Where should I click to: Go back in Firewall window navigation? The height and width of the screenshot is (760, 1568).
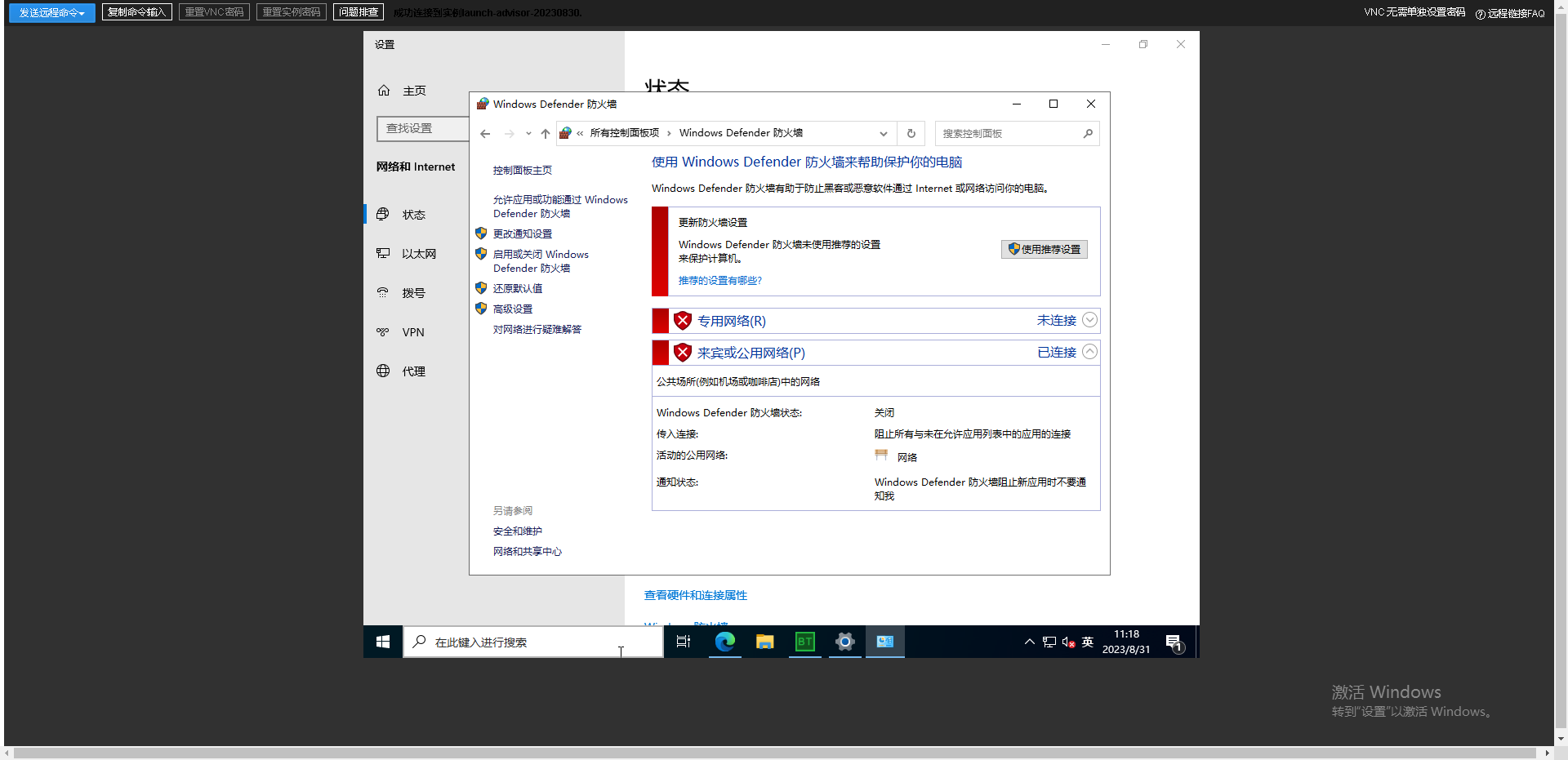click(485, 134)
